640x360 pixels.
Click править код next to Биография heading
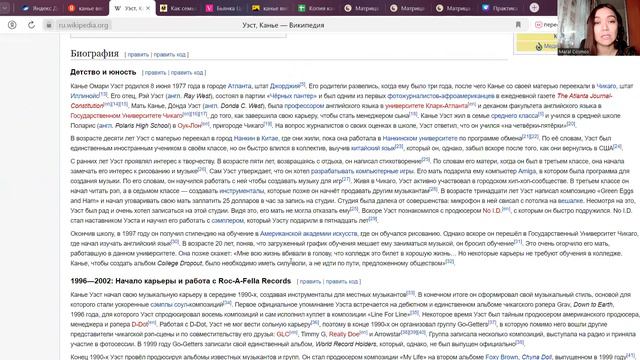point(170,54)
